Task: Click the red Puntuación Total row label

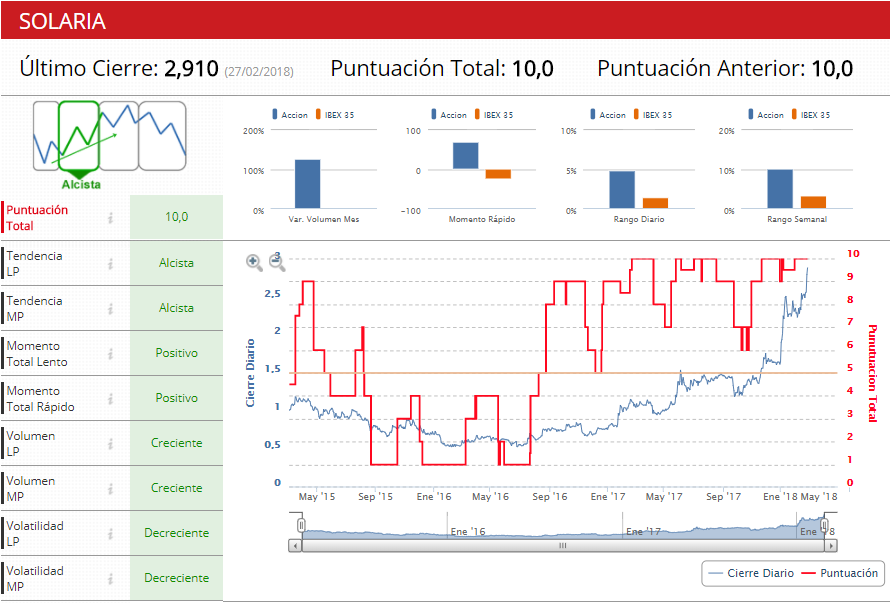Action: tap(37, 218)
